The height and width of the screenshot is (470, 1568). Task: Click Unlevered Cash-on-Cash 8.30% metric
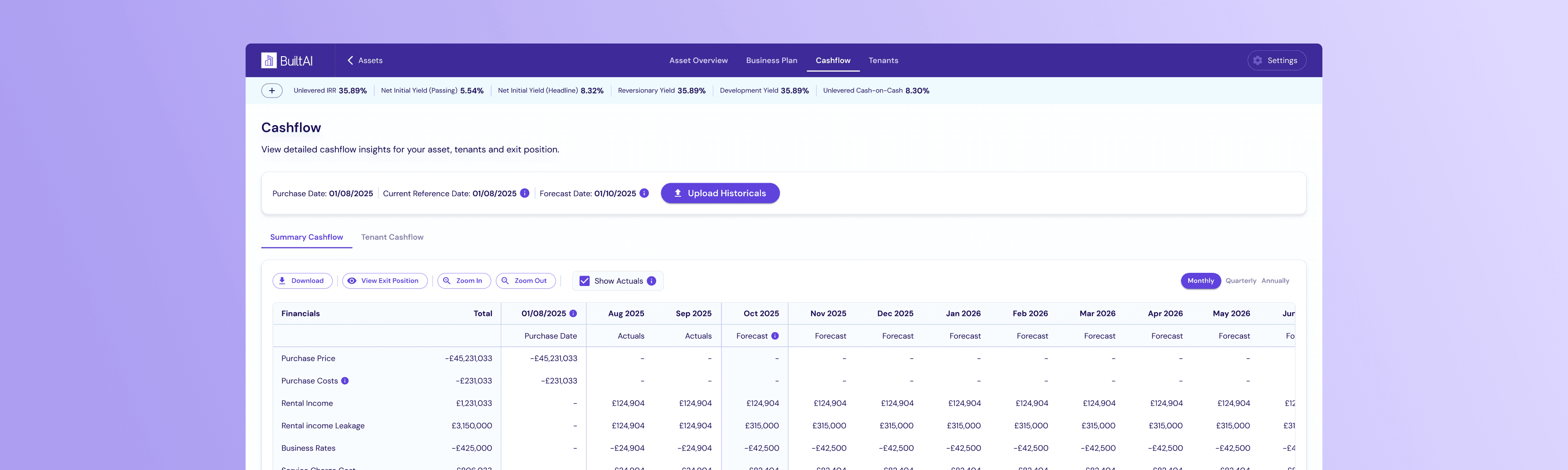[876, 91]
